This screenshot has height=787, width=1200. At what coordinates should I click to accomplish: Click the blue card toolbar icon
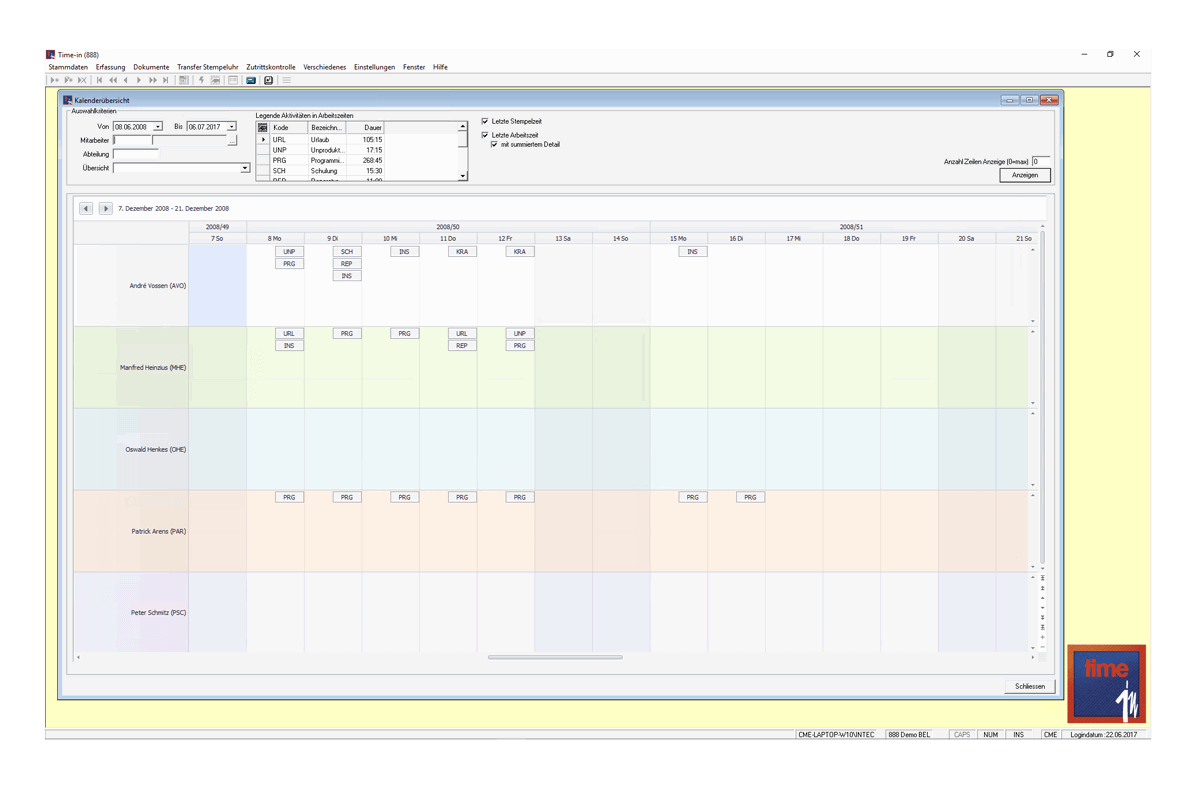pos(251,80)
